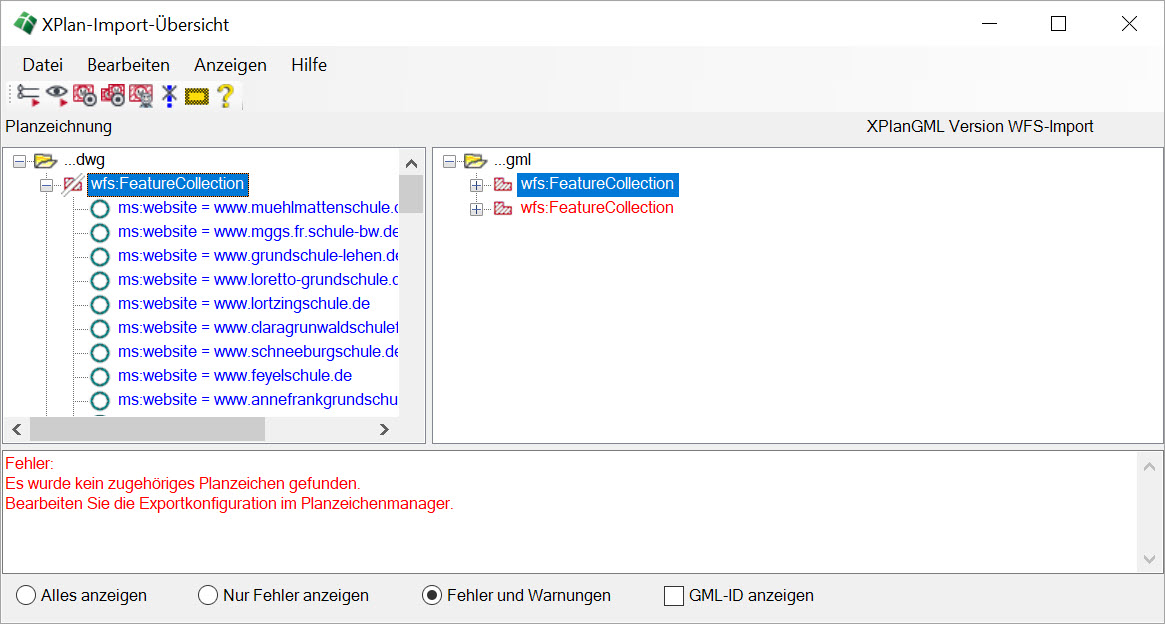Open the Anzeigen menu
The width and height of the screenshot is (1165, 624).
tap(230, 65)
